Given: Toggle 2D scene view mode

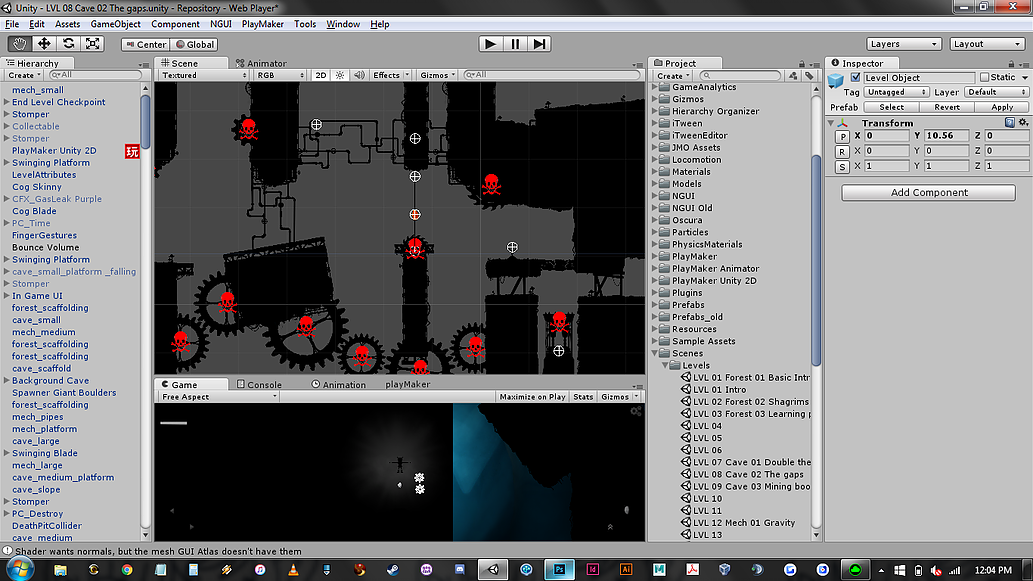Looking at the screenshot, I should click(x=321, y=75).
